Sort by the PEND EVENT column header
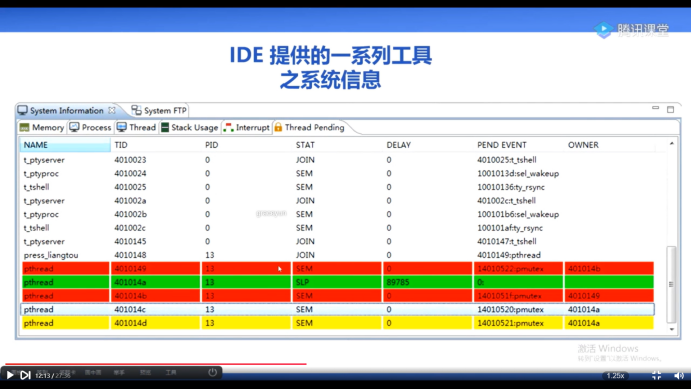 tap(519, 145)
